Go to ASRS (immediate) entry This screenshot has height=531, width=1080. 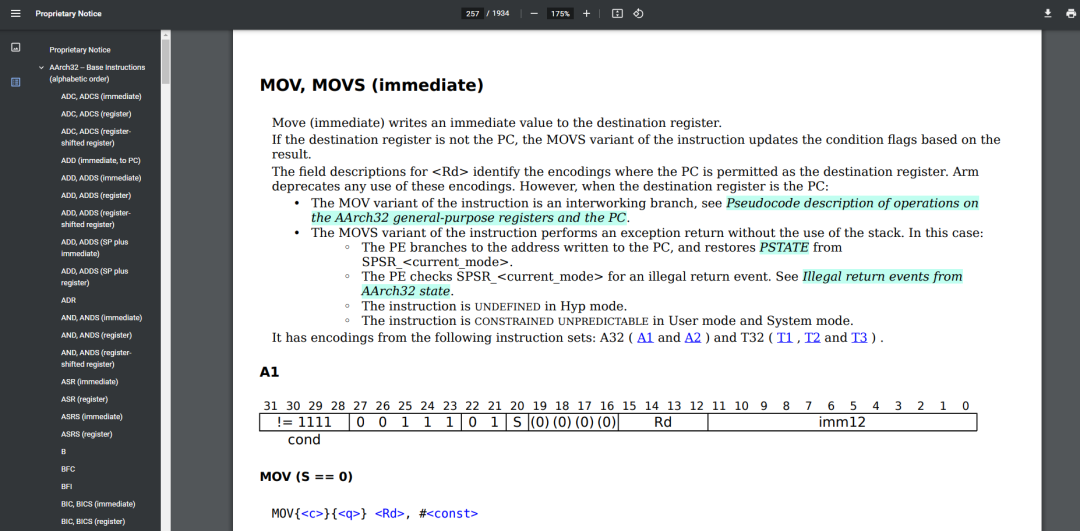click(92, 417)
